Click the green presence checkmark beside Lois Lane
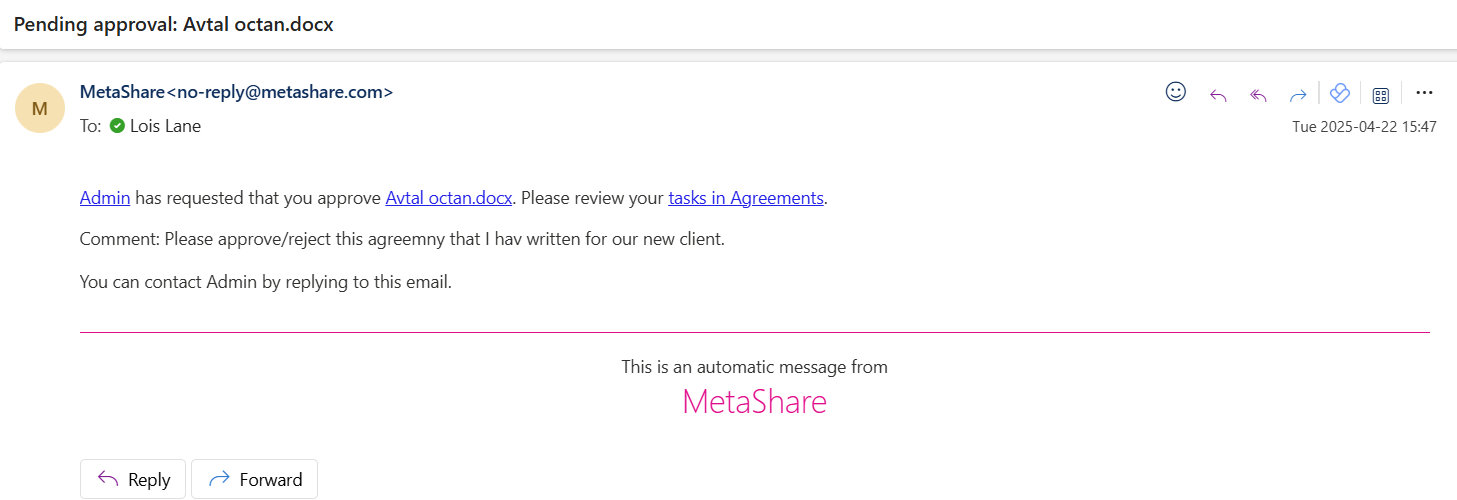The image size is (1457, 500). click(x=117, y=126)
